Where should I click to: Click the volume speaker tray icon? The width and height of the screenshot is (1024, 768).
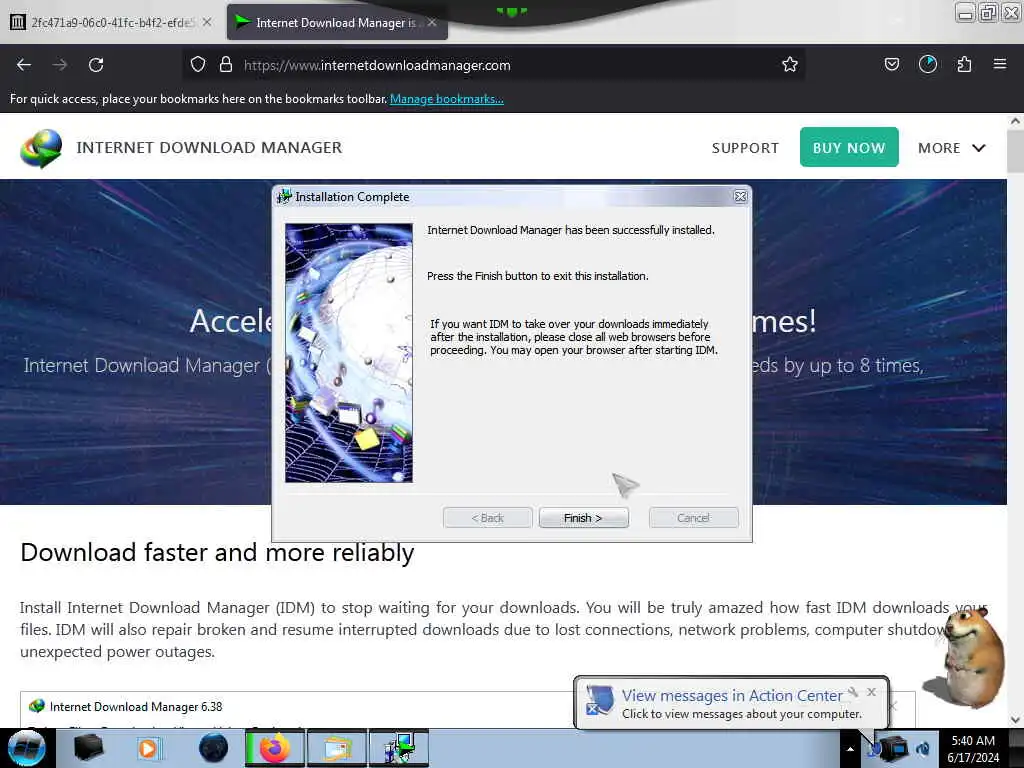923,748
